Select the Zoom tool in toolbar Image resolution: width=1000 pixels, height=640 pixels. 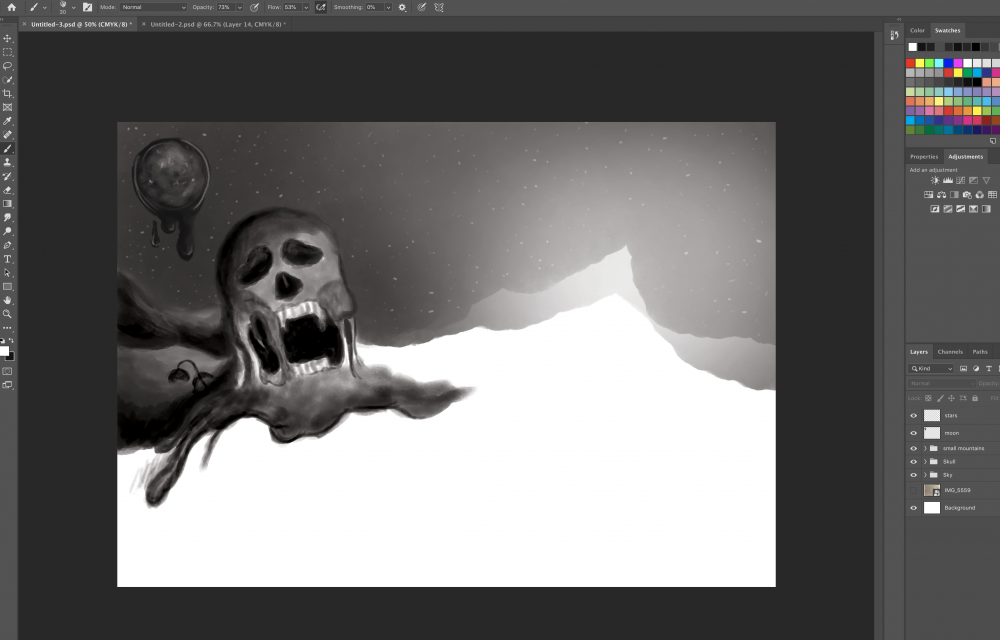click(x=8, y=313)
